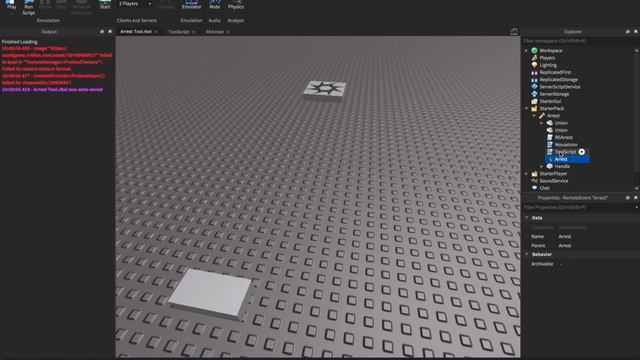640x360 pixels.
Task: Select the REArrest script in Explorer
Action: pos(563,138)
